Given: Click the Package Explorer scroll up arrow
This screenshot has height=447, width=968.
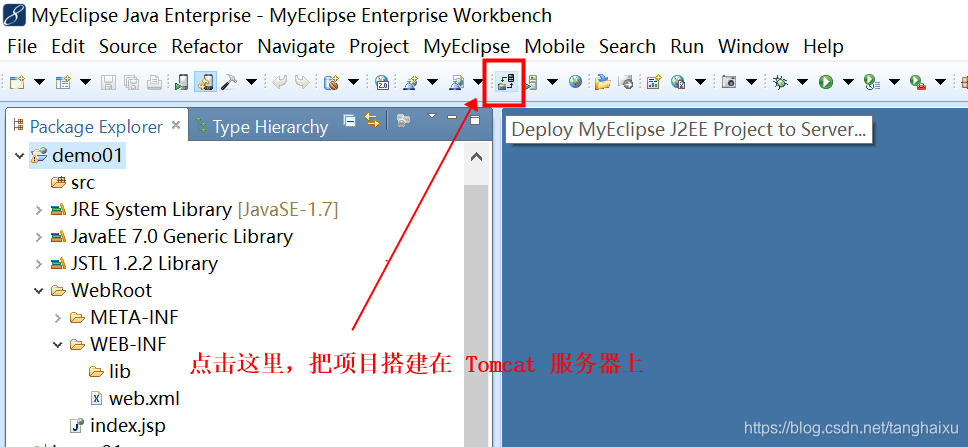Looking at the screenshot, I should [x=476, y=157].
